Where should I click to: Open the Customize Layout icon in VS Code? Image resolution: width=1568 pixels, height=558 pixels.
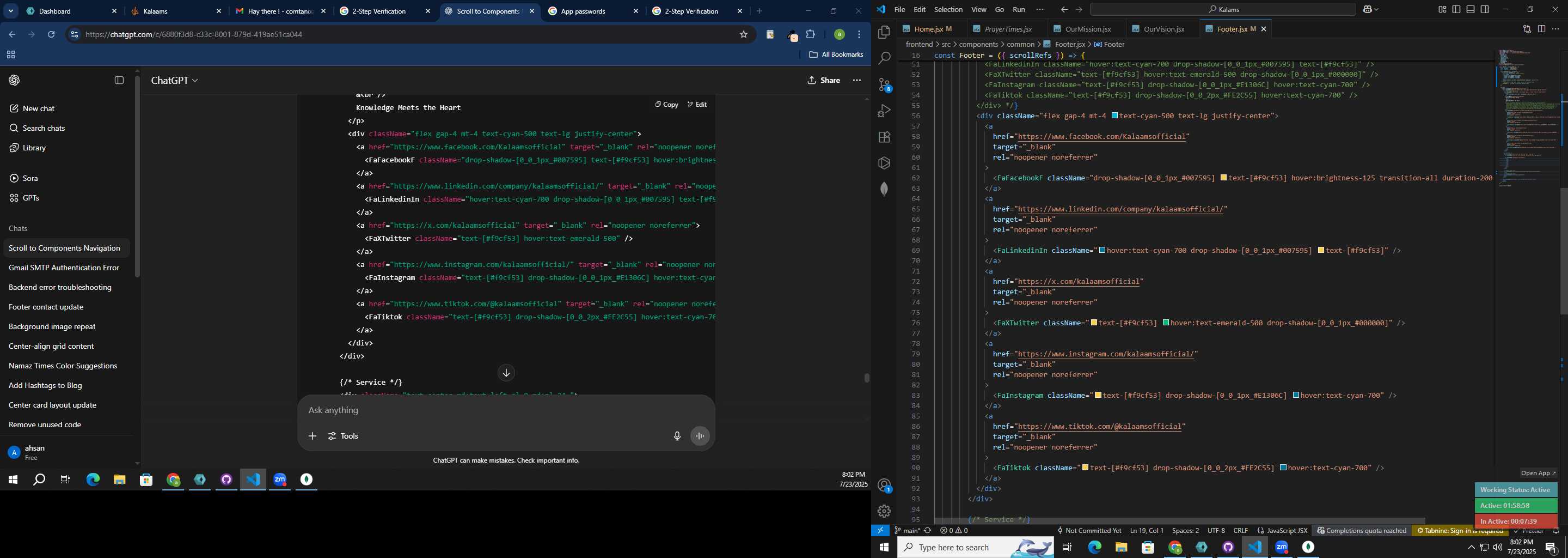[x=1442, y=9]
